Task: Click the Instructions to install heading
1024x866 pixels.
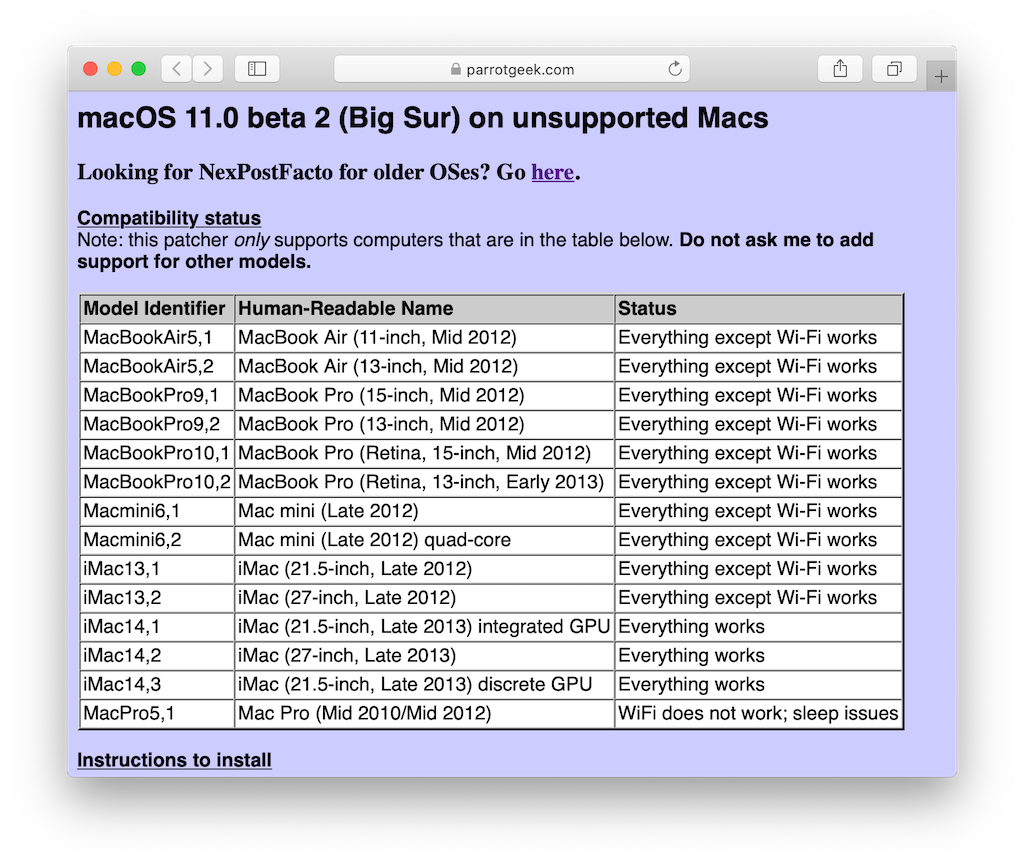Action: tap(174, 760)
